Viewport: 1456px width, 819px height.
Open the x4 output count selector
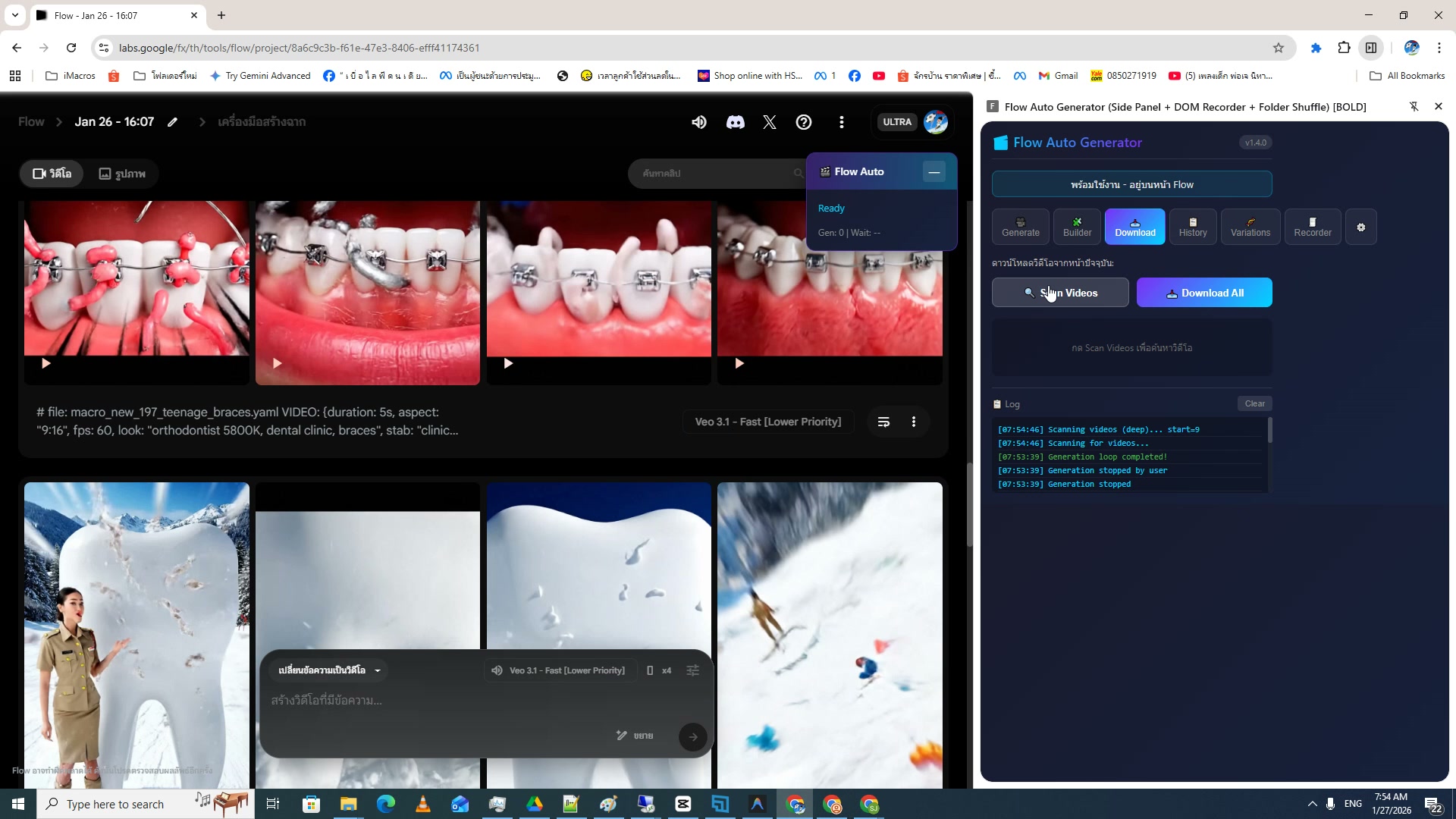click(667, 670)
